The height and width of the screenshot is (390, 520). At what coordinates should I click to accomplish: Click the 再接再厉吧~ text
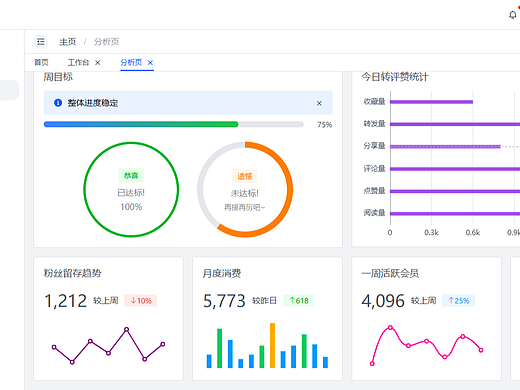(245, 207)
